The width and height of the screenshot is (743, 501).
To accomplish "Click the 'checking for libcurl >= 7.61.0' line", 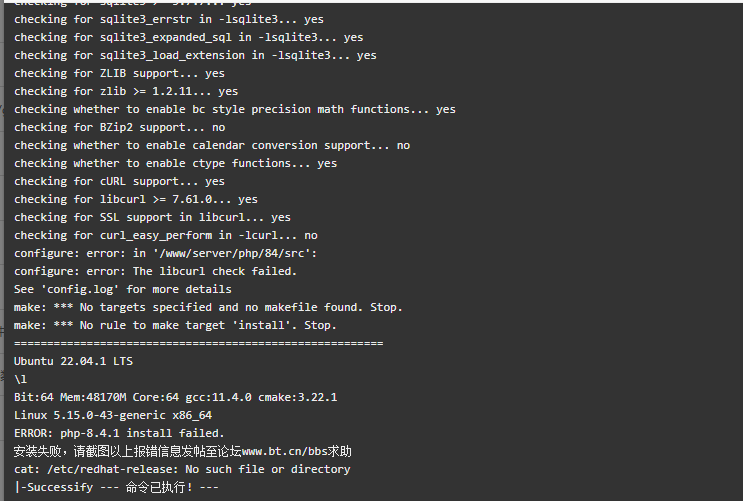I will pos(136,199).
